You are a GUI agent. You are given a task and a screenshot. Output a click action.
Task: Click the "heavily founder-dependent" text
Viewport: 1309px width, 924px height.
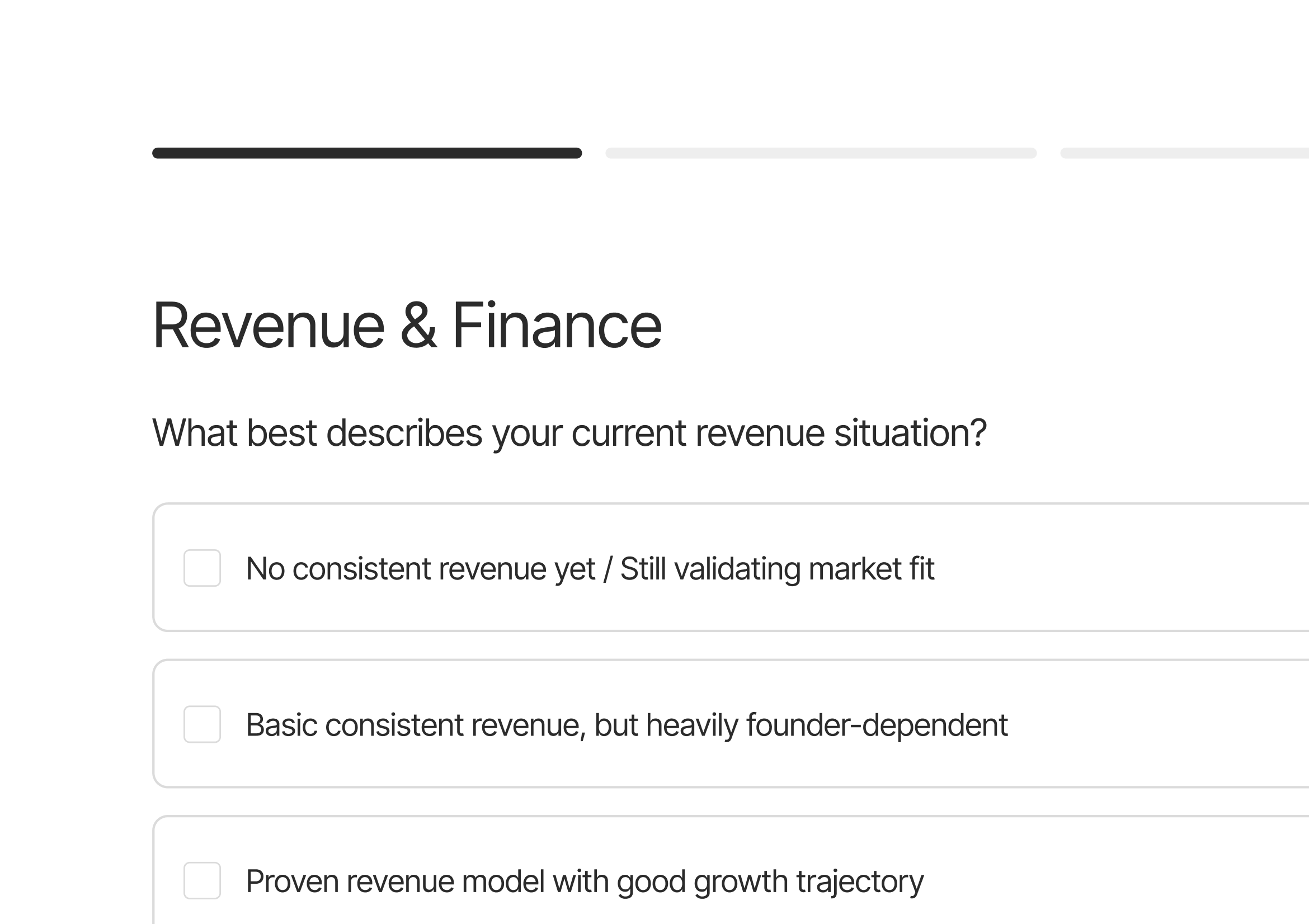(827, 725)
